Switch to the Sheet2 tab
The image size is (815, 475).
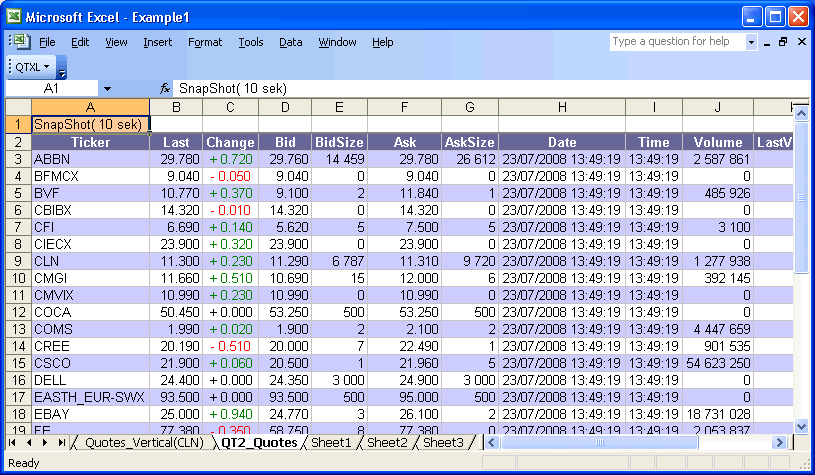click(387, 442)
